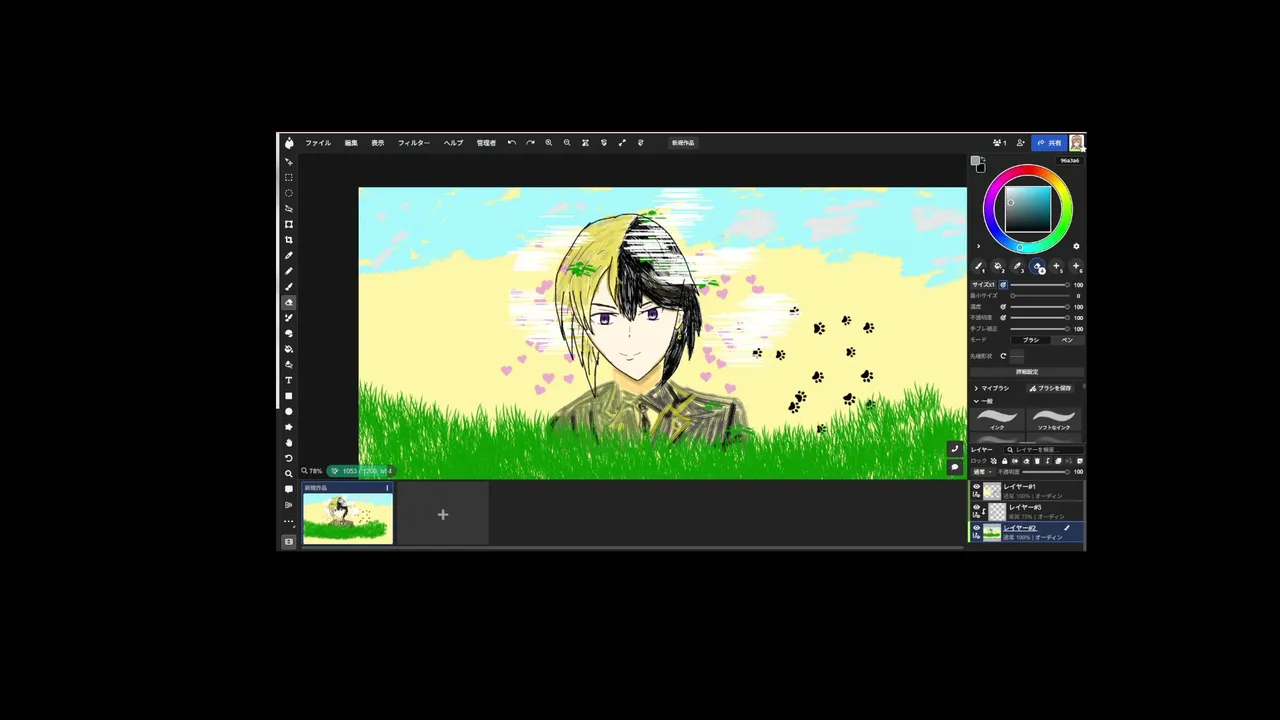This screenshot has width=1280, height=720.
Task: Open the voice call icon beside canvas
Action: [x=955, y=449]
